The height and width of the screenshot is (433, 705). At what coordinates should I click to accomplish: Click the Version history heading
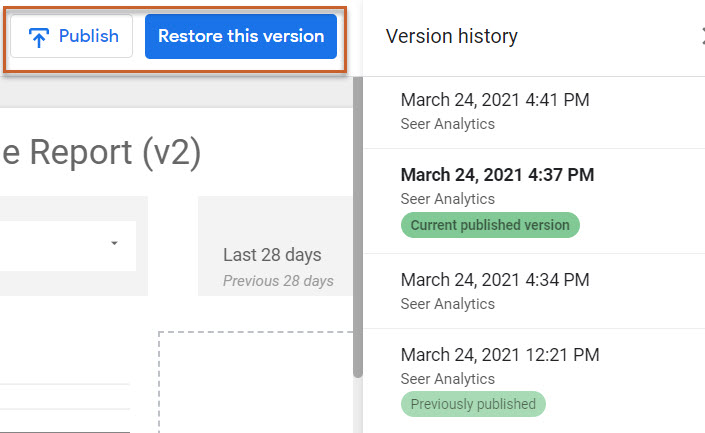pos(452,37)
